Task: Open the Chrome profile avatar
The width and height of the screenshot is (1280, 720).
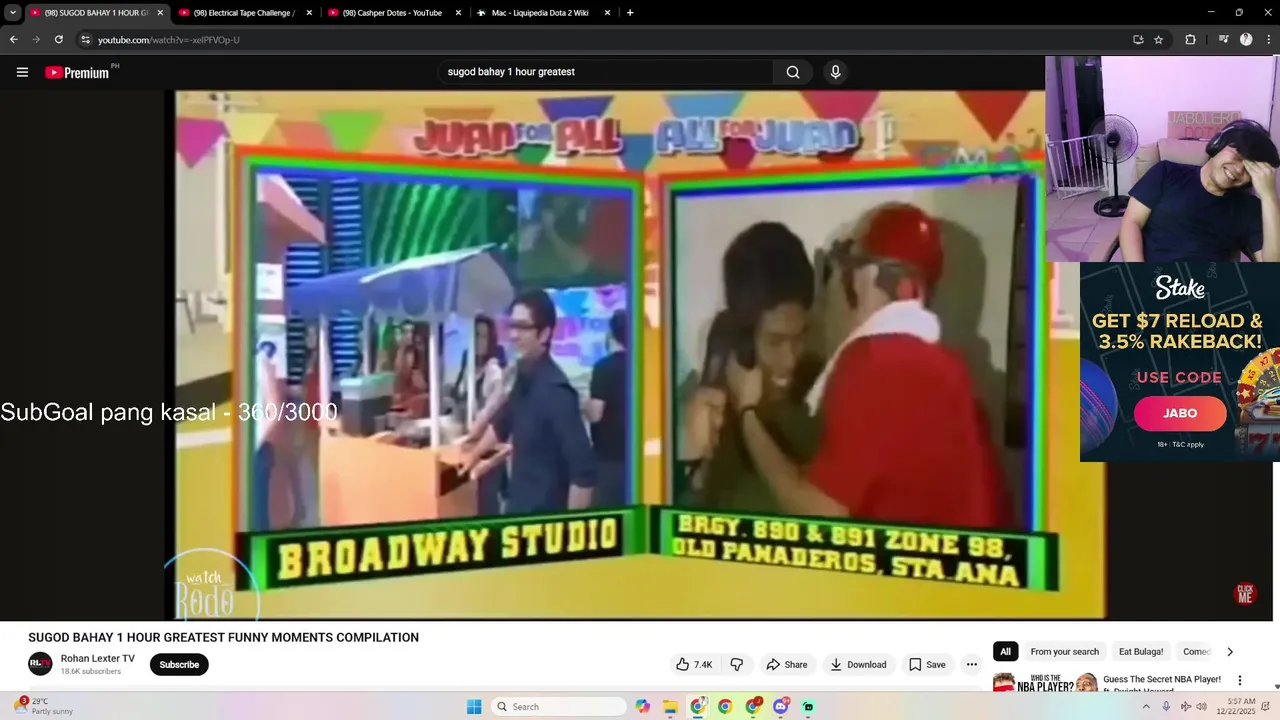Action: 1246,40
